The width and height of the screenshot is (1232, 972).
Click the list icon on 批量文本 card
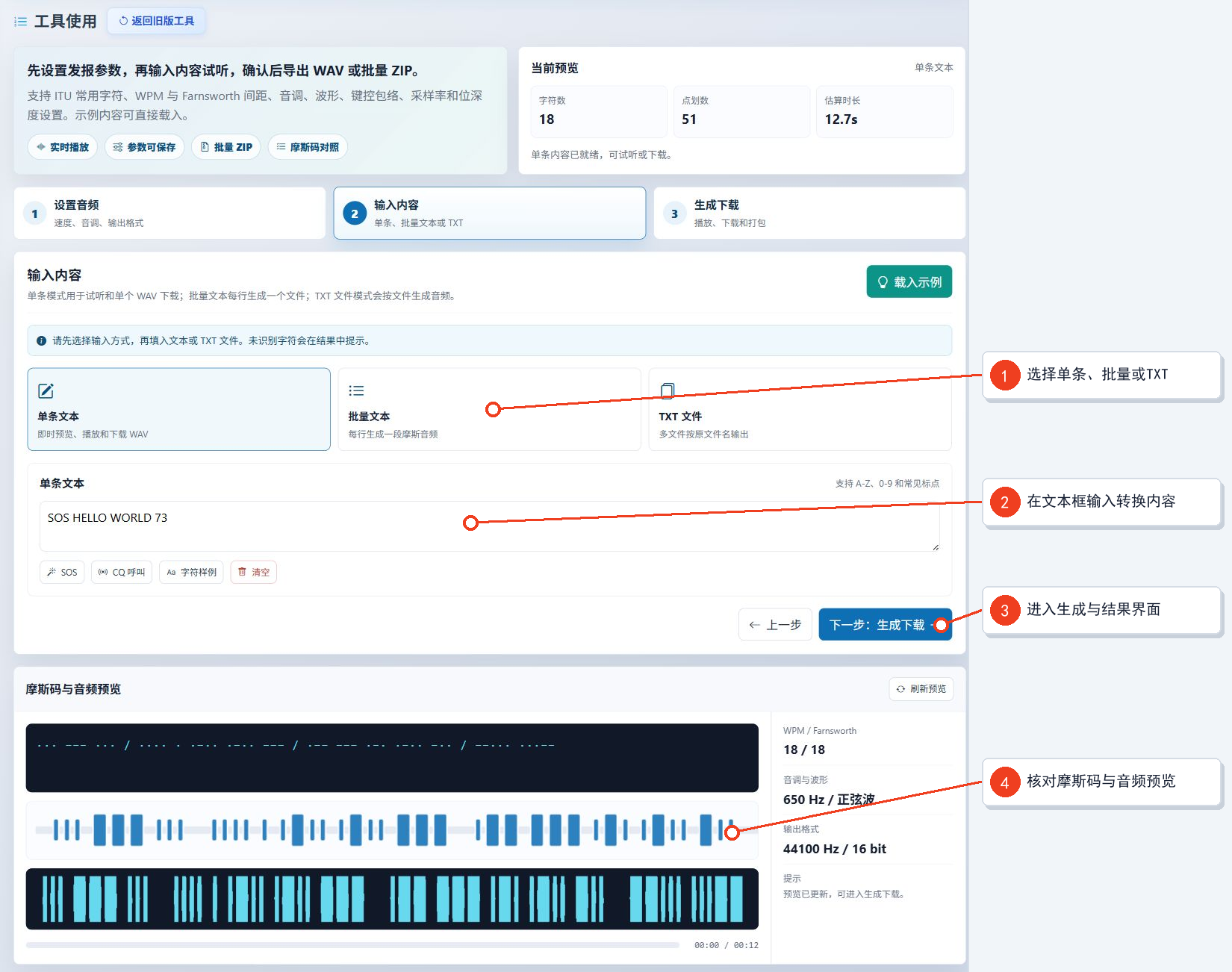click(x=356, y=390)
